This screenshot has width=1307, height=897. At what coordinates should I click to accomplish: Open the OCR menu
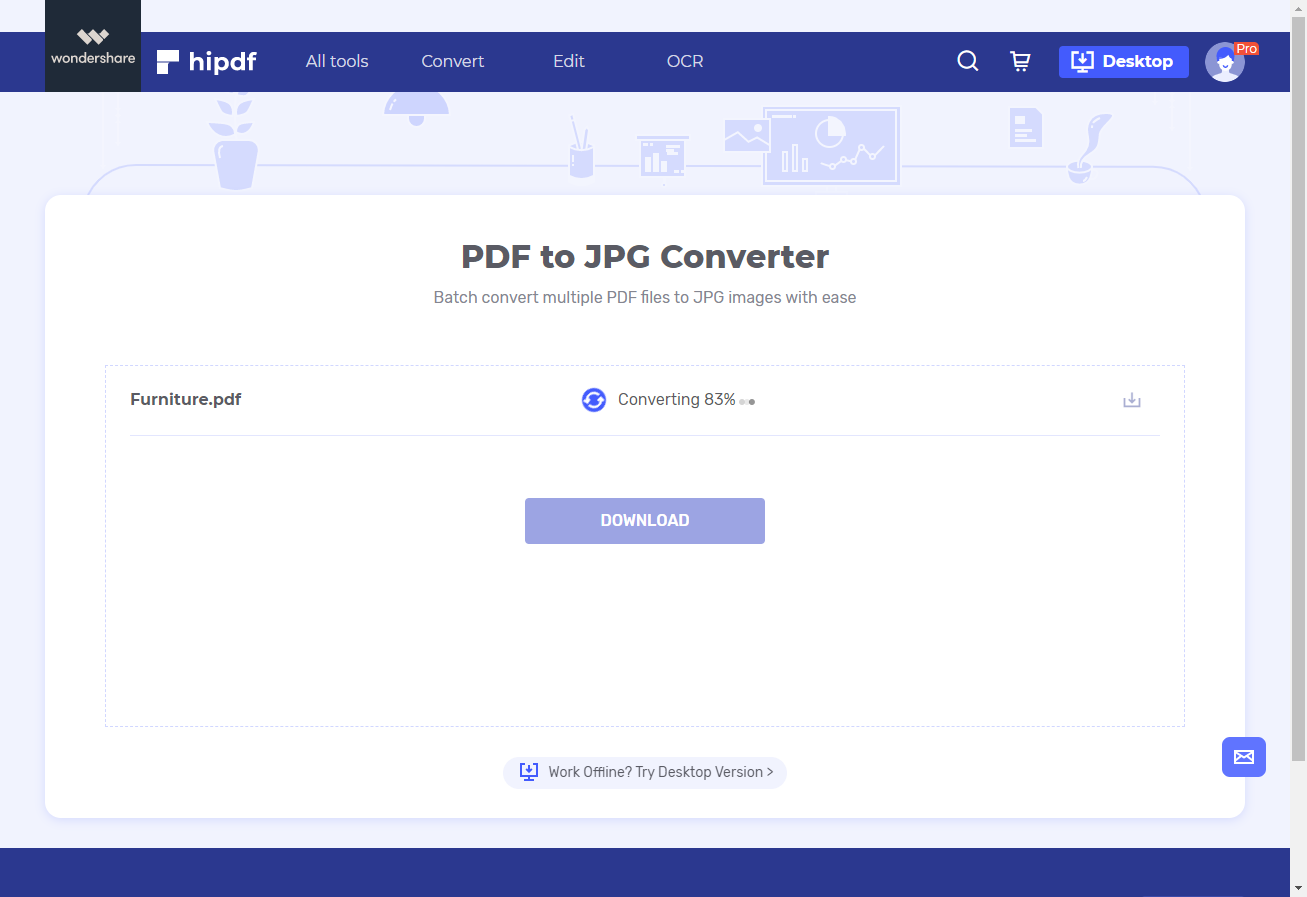pos(684,61)
